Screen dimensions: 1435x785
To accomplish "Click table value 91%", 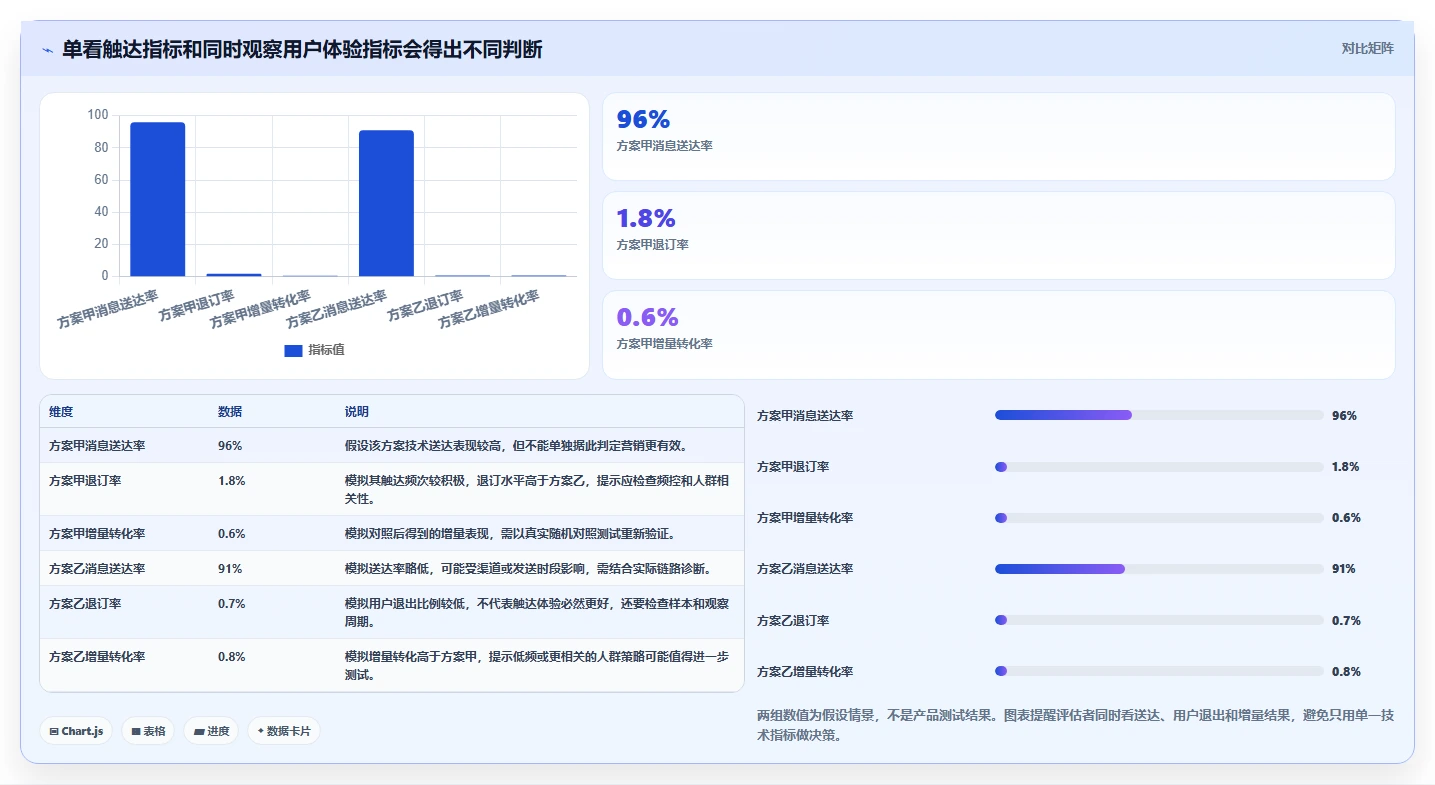I will coord(230,569).
